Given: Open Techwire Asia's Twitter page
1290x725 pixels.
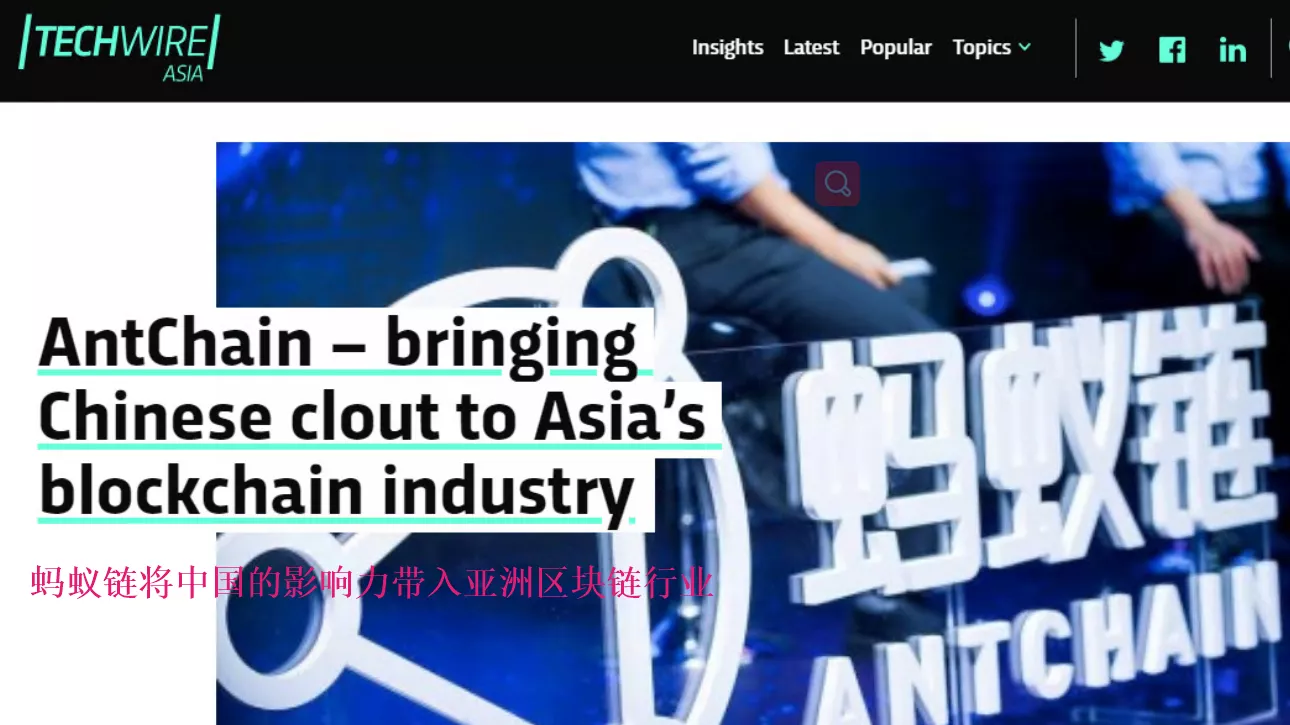Looking at the screenshot, I should [x=1111, y=49].
